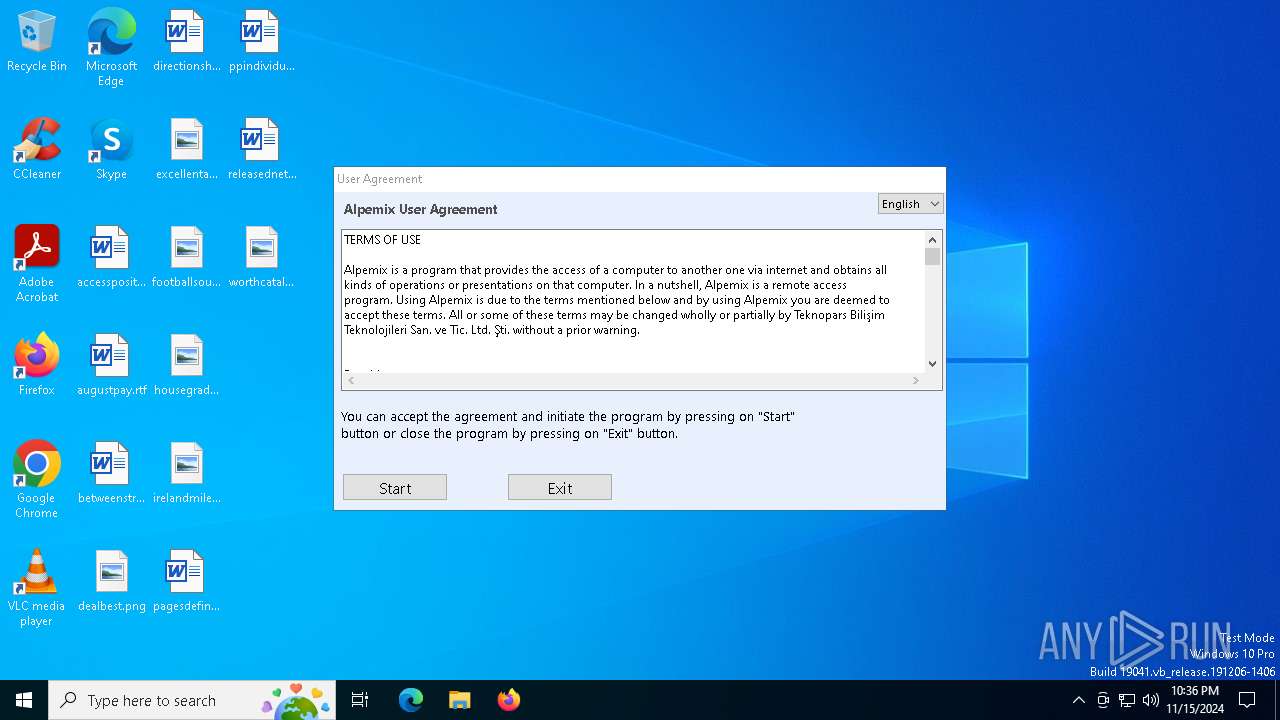This screenshot has height=720, width=1280.
Task: Select the worthcatal... image file icon
Action: click(261, 257)
